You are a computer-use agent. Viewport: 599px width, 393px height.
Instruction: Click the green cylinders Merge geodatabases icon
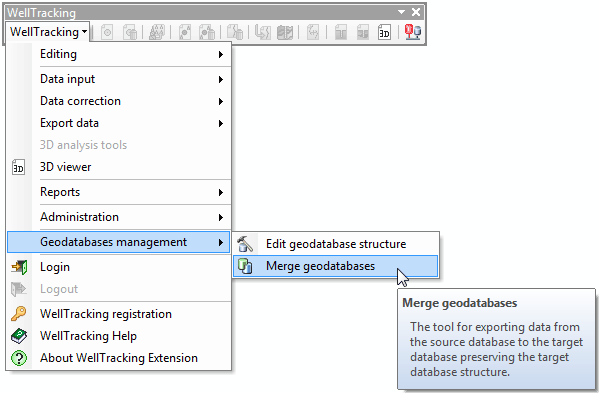(245, 266)
